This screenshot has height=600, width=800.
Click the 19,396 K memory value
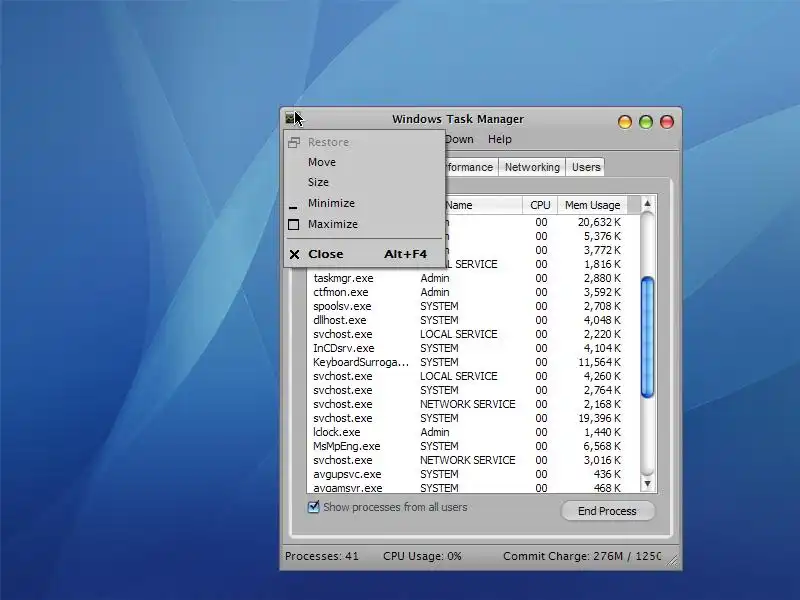pyautogui.click(x=599, y=418)
